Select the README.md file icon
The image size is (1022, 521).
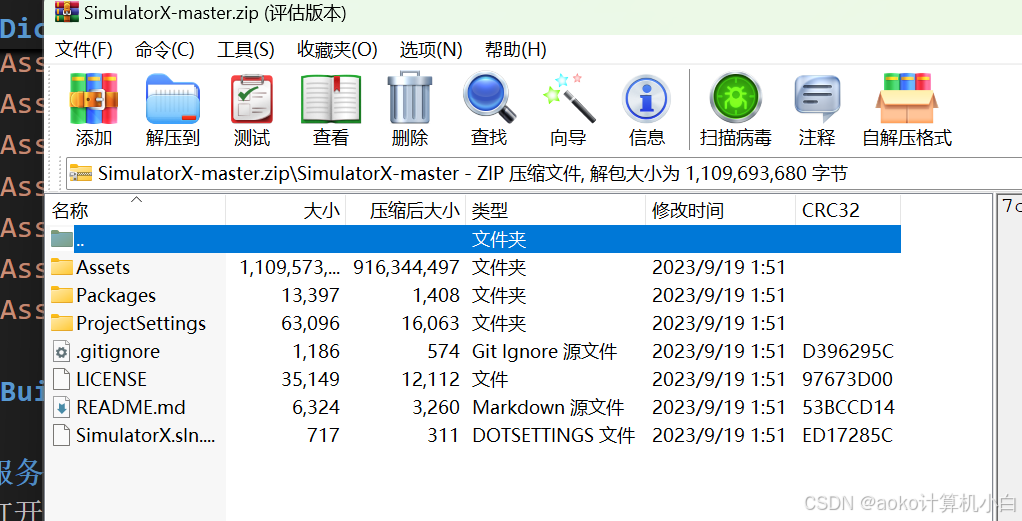[x=61, y=408]
